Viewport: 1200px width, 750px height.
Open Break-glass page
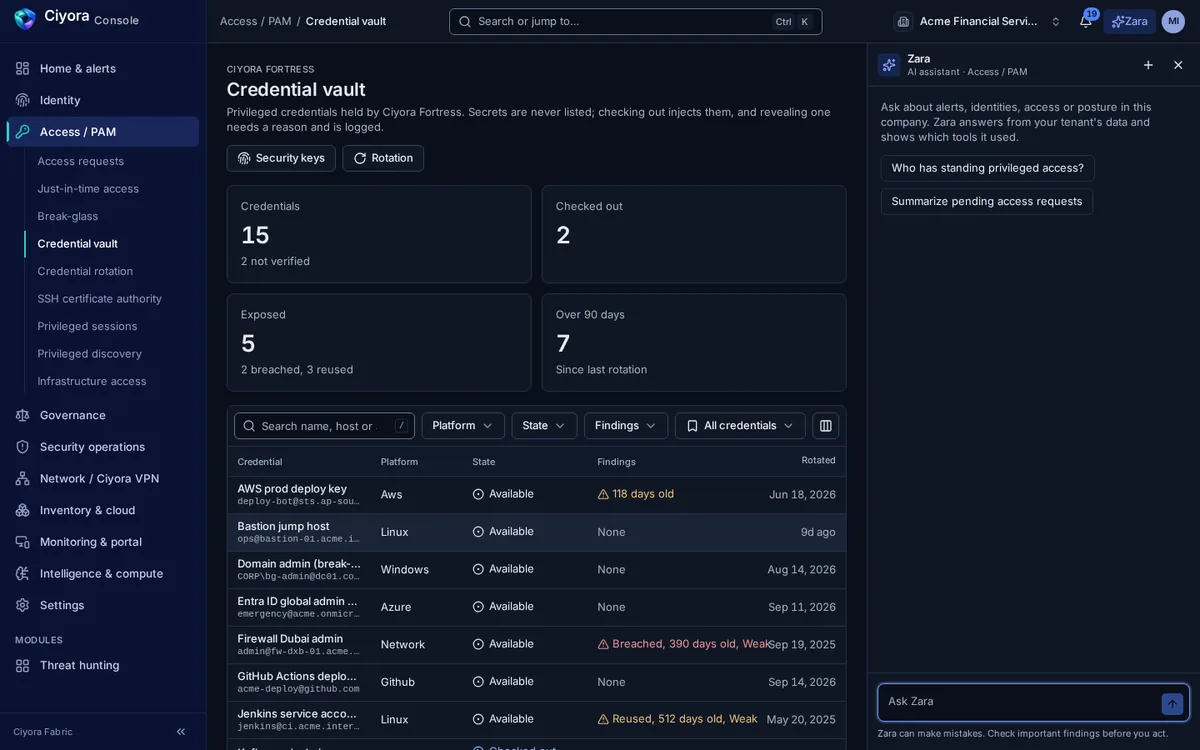click(x=68, y=216)
